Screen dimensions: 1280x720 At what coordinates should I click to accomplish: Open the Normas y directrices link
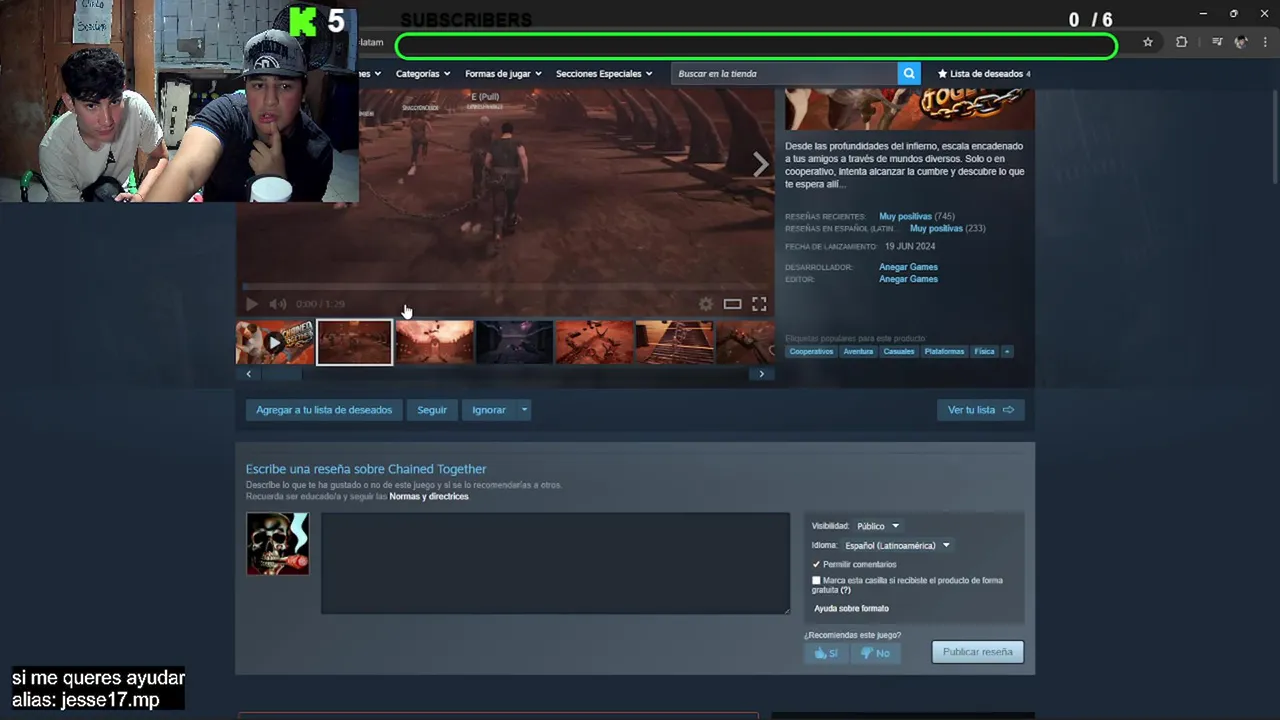(429, 497)
